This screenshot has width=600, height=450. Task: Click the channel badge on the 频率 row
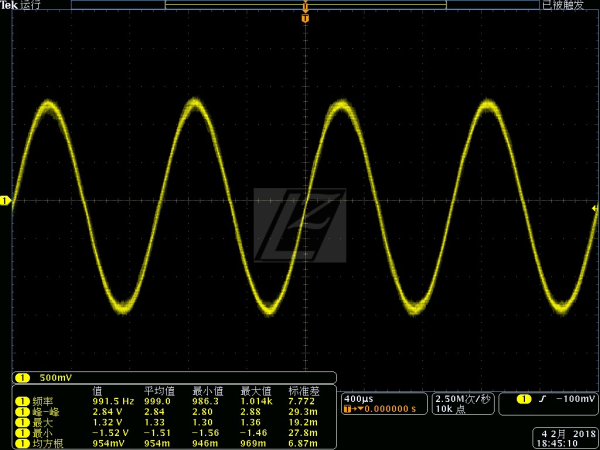point(22,401)
